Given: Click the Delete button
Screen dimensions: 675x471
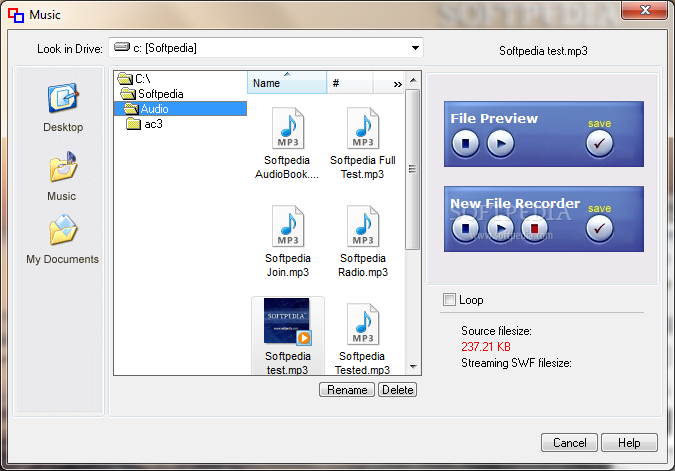Looking at the screenshot, I should [x=397, y=390].
